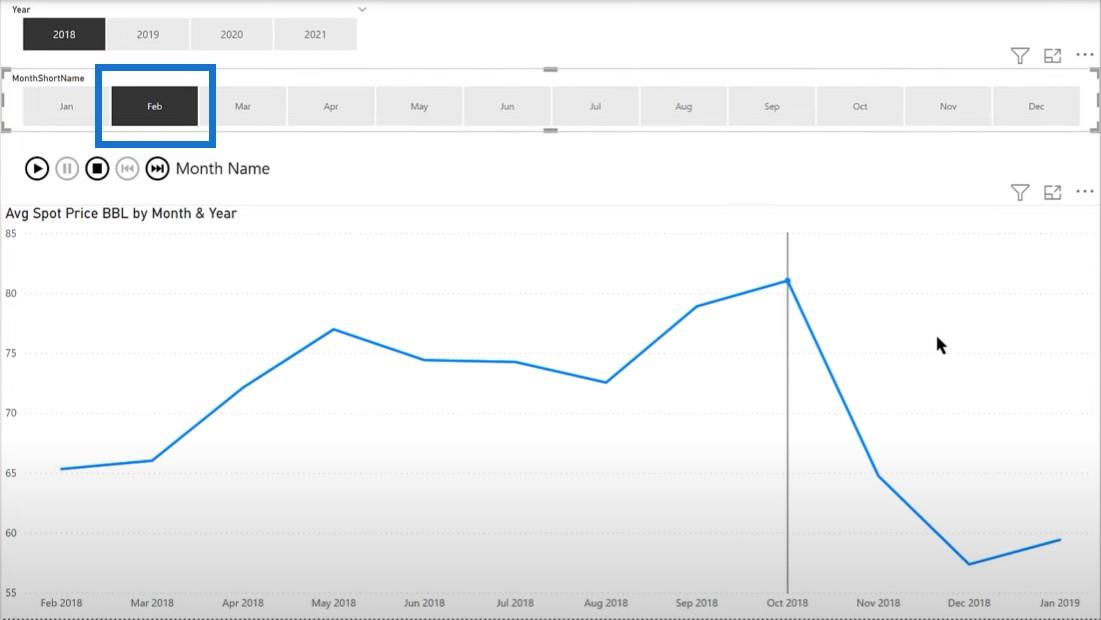1101x620 pixels.
Task: Select the Oct month tile
Action: (860, 106)
